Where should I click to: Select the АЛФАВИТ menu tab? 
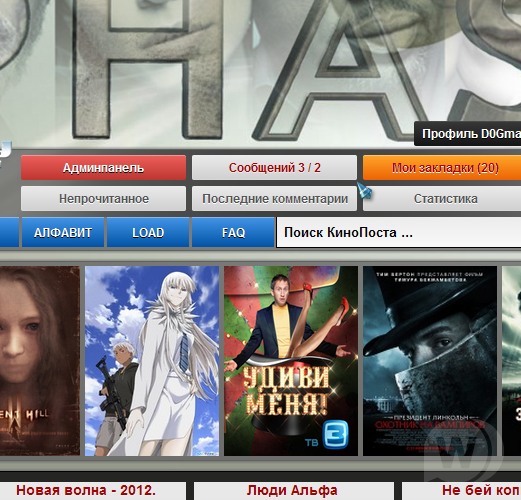63,232
